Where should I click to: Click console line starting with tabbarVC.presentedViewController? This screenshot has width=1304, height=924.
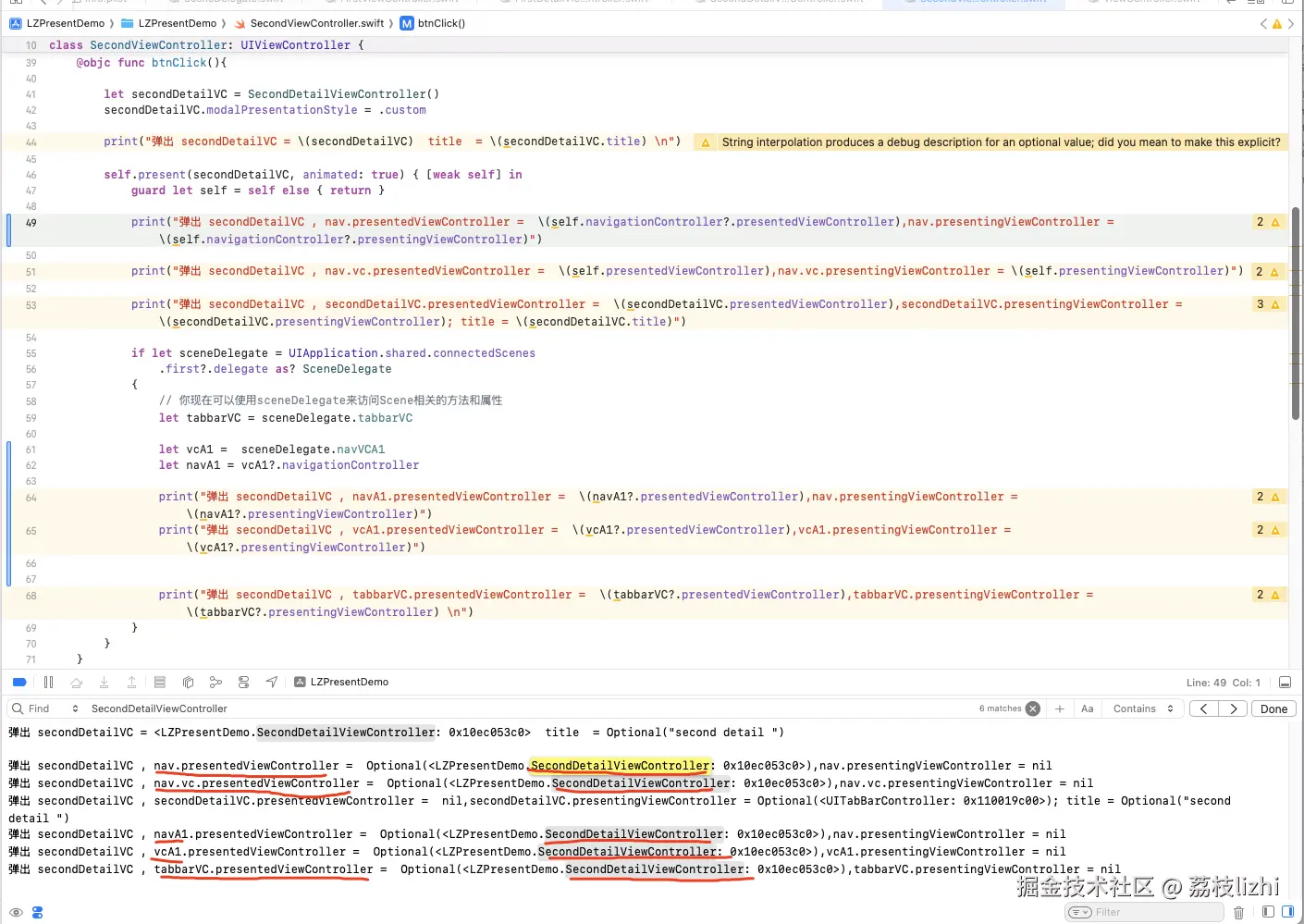click(564, 869)
